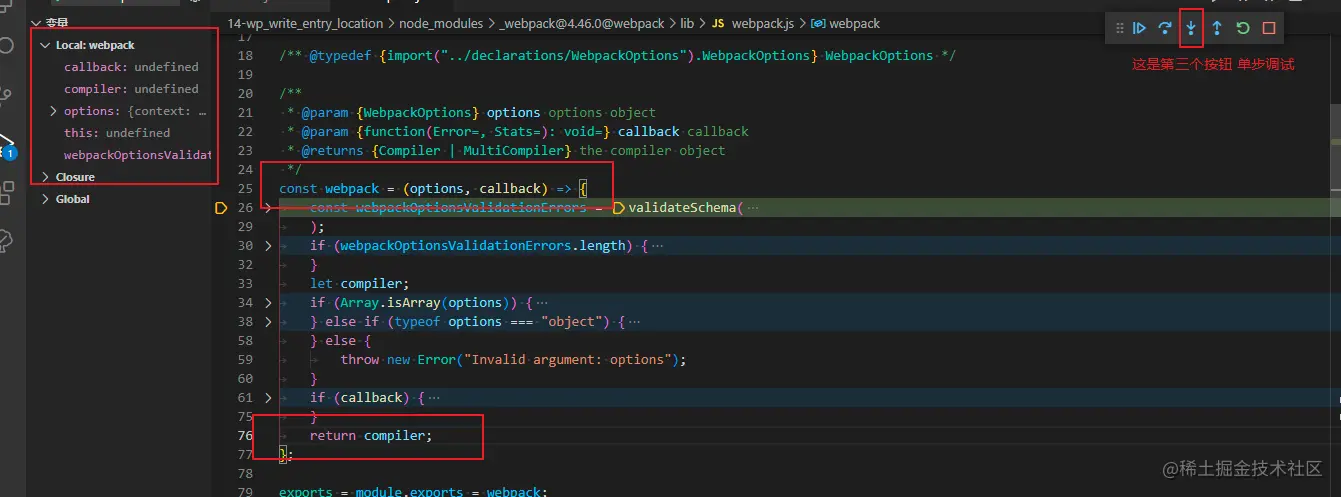
Task: Unfold the code block at line 34
Action: click(268, 303)
